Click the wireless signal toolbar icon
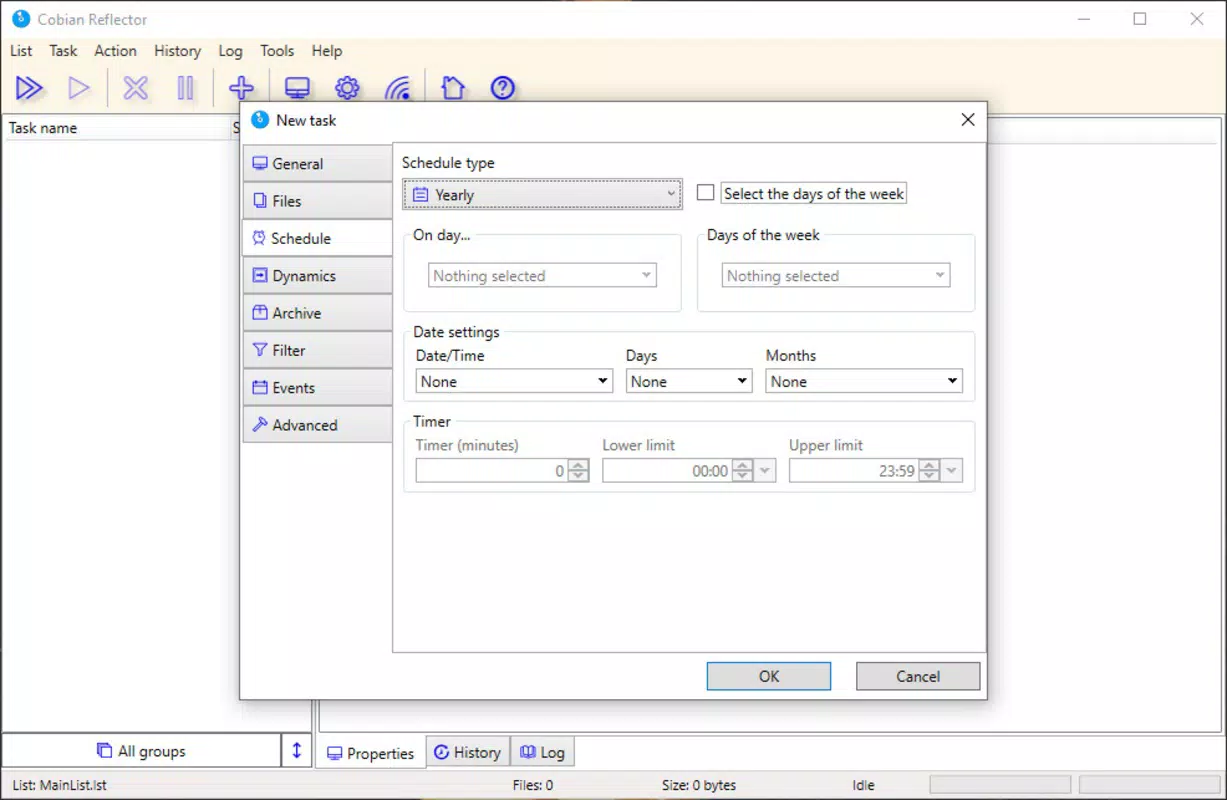 398,88
